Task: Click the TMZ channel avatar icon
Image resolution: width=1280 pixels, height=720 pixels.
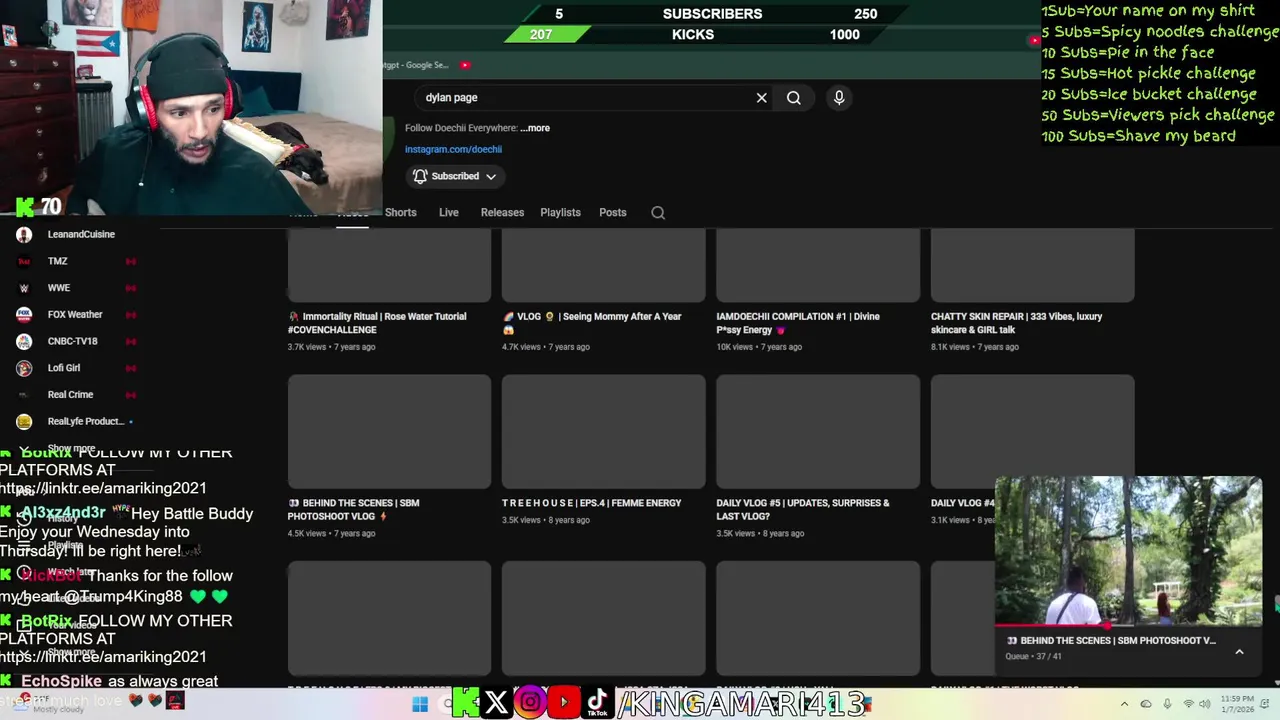Action: click(x=24, y=261)
